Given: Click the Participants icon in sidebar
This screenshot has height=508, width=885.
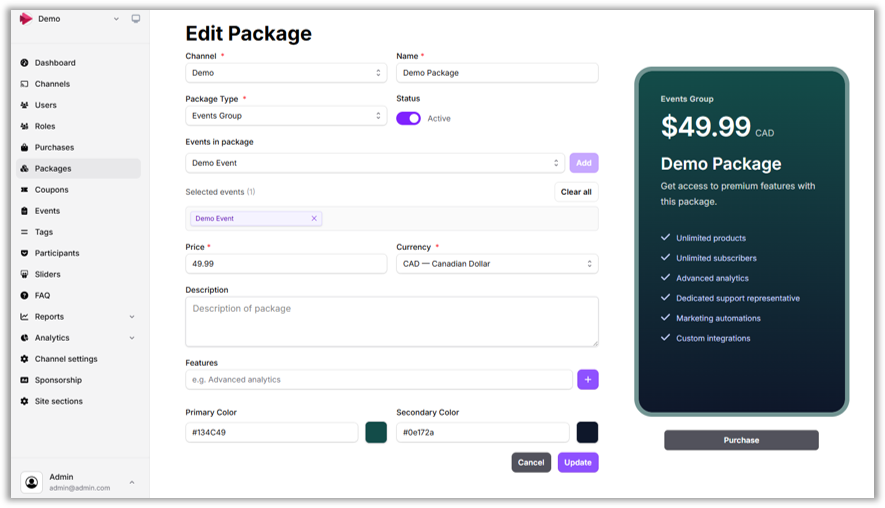Looking at the screenshot, I should pos(25,254).
